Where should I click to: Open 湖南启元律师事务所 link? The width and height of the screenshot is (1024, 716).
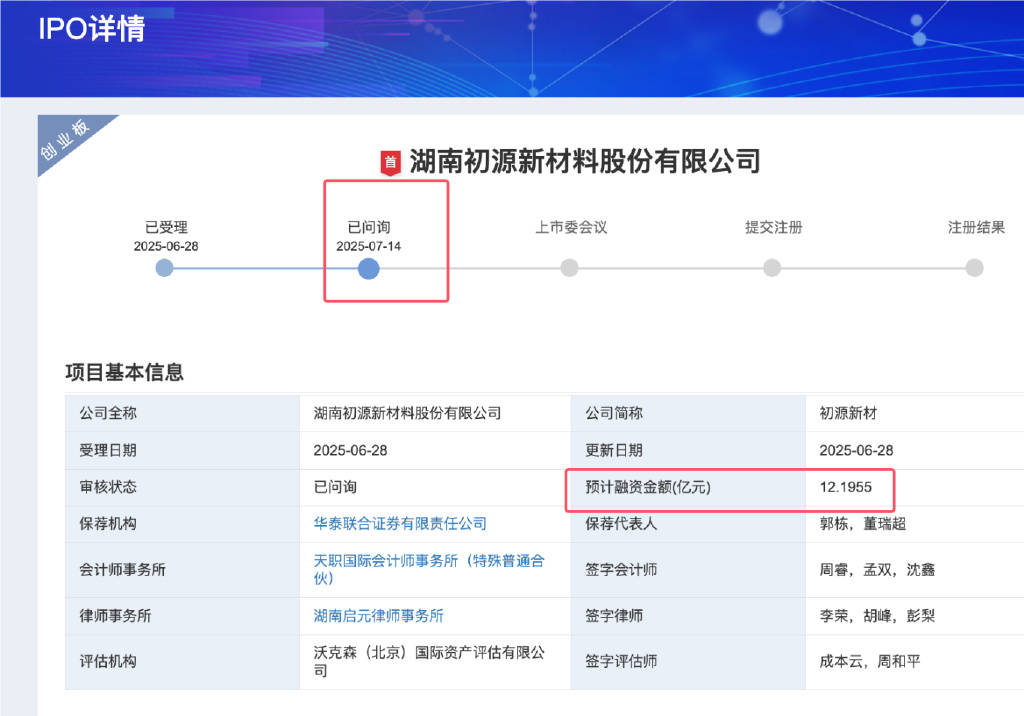(378, 615)
